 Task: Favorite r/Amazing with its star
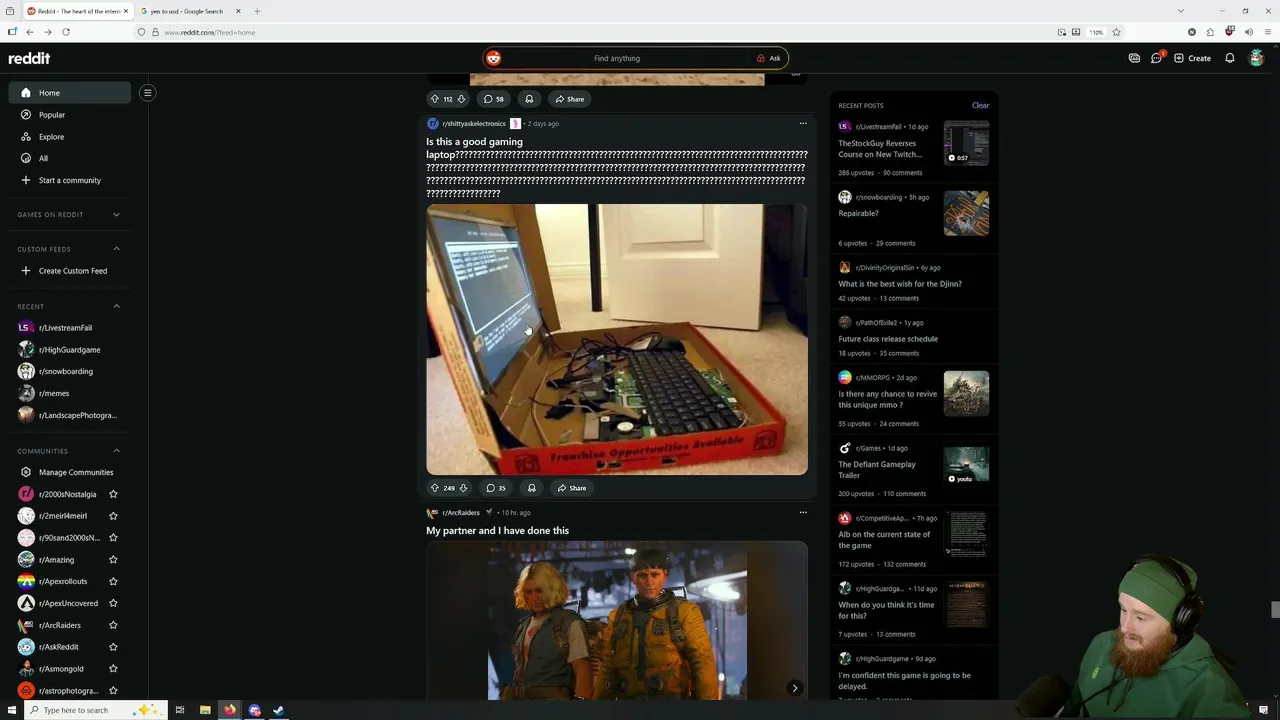tap(113, 560)
